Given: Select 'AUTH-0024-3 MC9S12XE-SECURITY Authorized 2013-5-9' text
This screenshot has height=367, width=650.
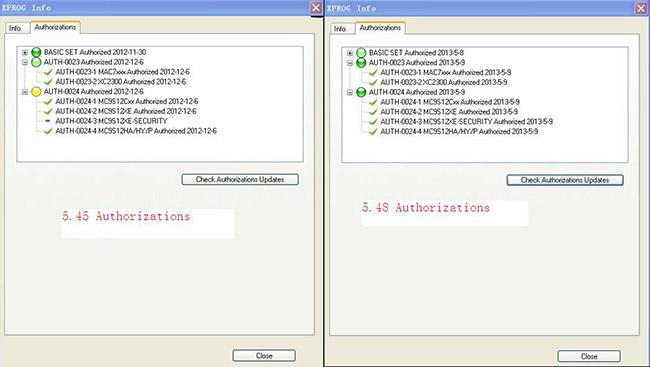Looking at the screenshot, I should [x=467, y=122].
